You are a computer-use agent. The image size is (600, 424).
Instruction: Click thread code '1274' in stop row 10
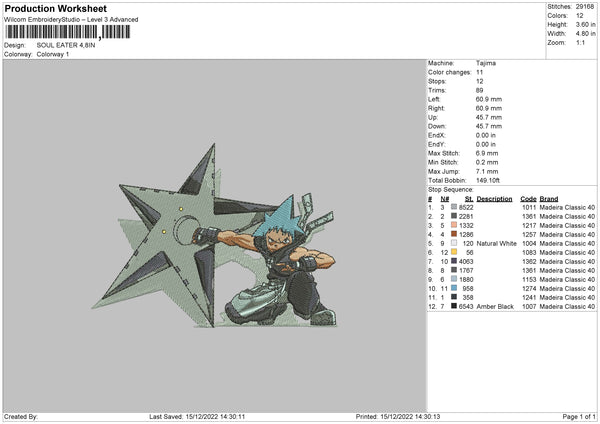[529, 289]
